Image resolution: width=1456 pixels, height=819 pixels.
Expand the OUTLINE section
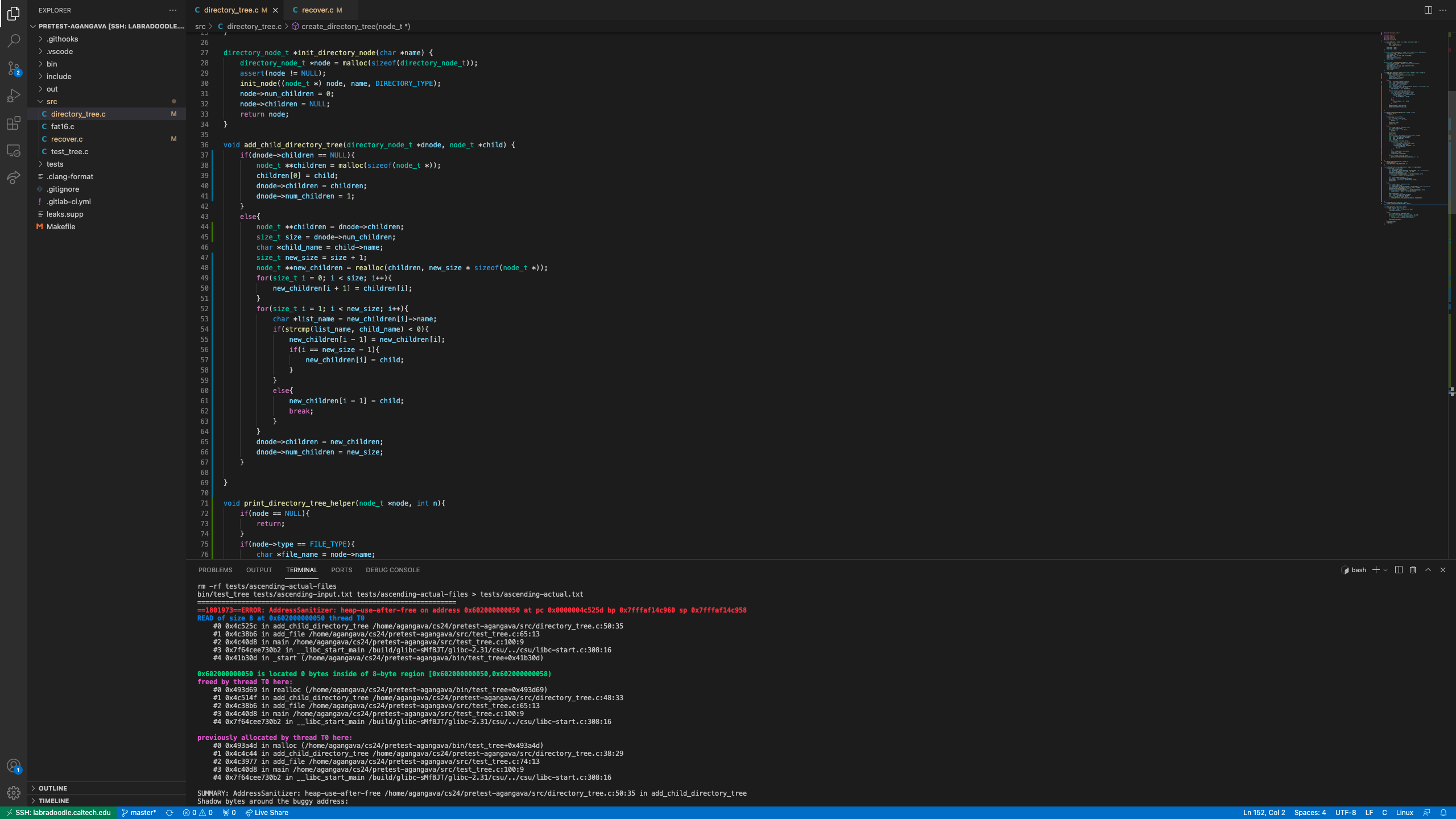pyautogui.click(x=53, y=788)
